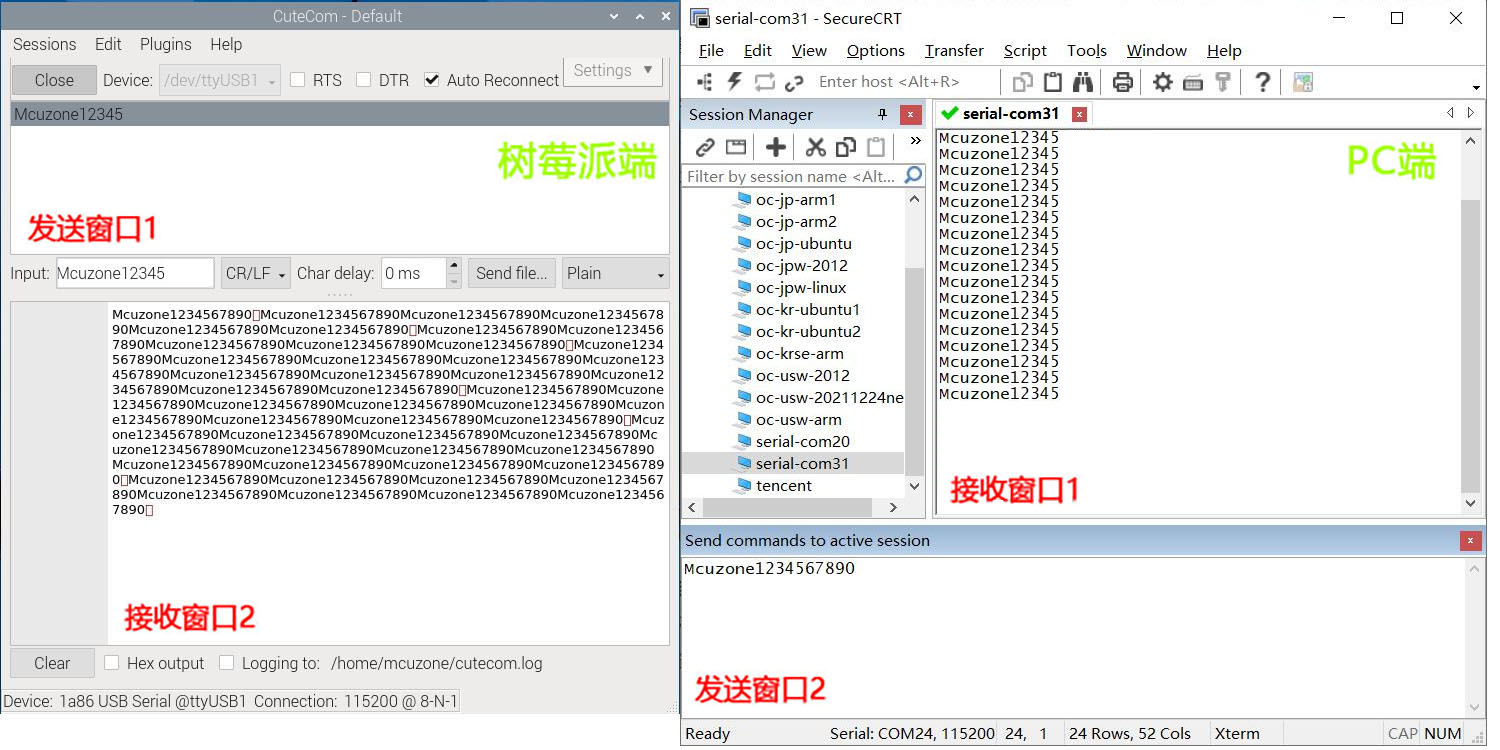Click connect-in-tab icon in Session Manager
Viewport: 1500px width, 750px height.
point(736,148)
